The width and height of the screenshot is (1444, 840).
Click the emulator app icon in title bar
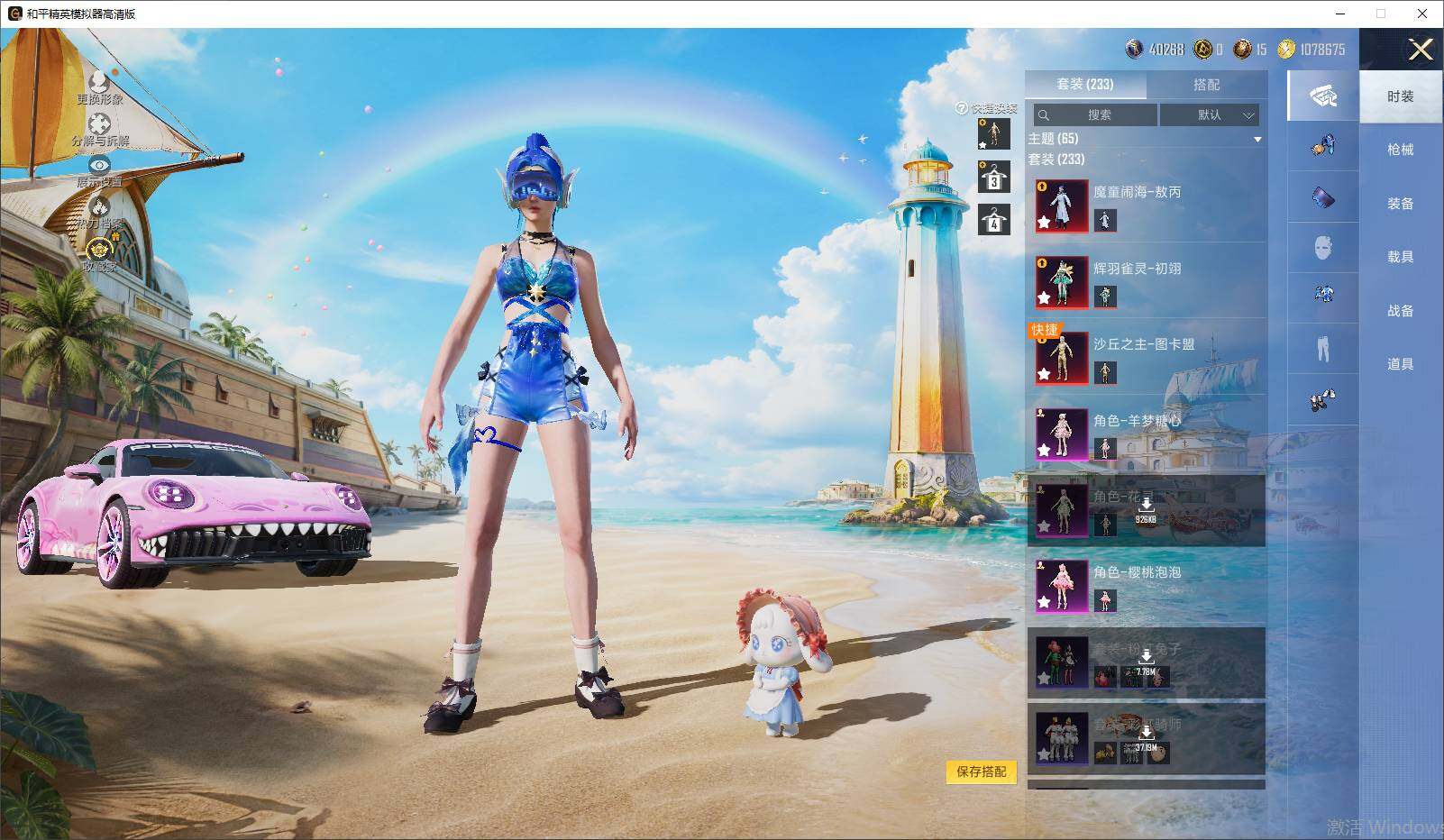pyautogui.click(x=14, y=14)
